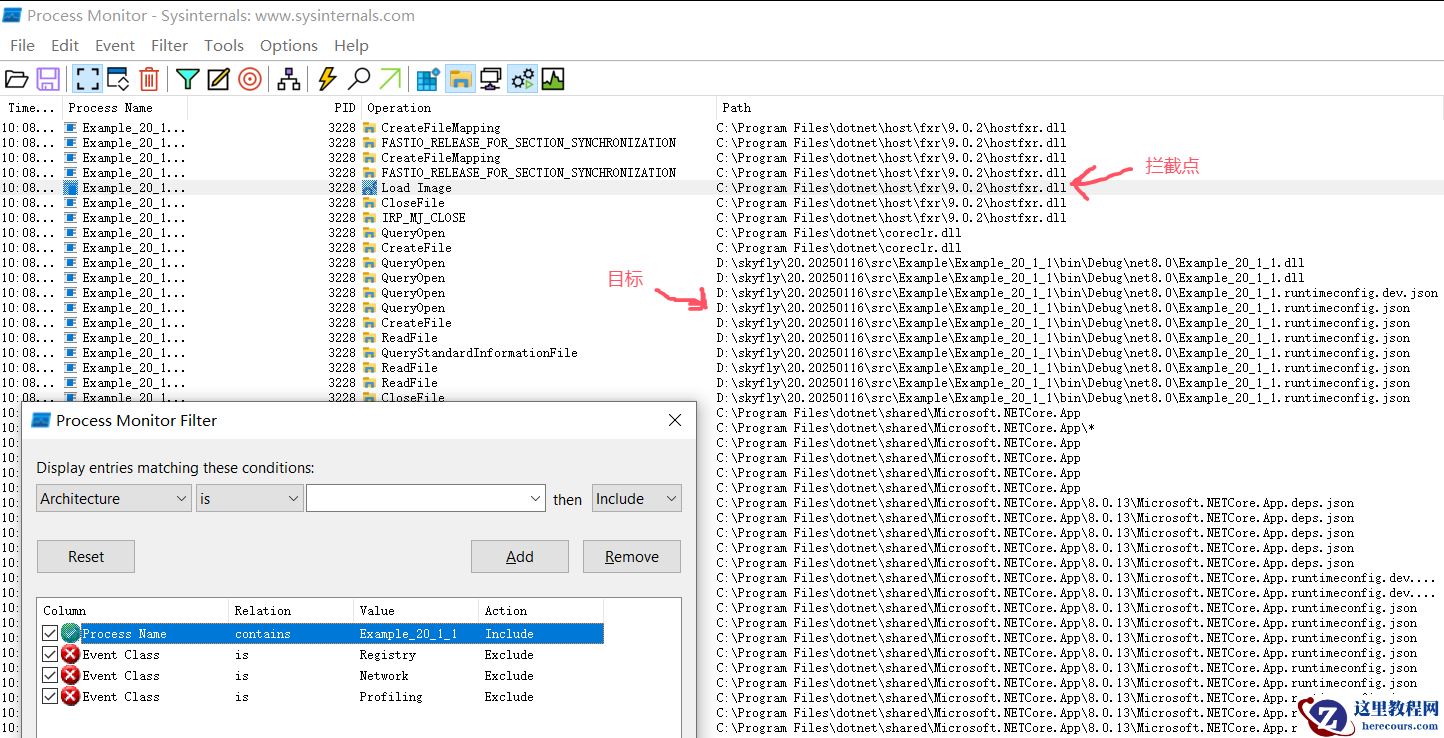
Task: Open the 'is' relation dropdown
Action: click(x=249, y=498)
